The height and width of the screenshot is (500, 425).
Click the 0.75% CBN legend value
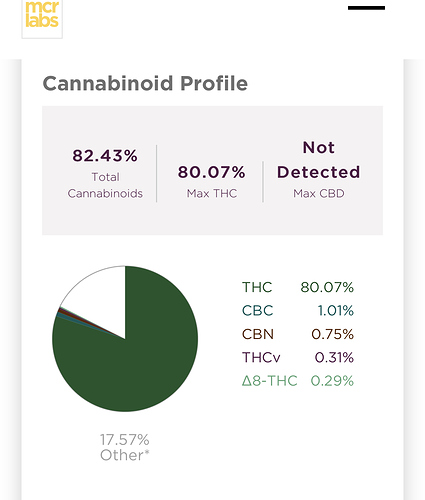click(x=332, y=334)
